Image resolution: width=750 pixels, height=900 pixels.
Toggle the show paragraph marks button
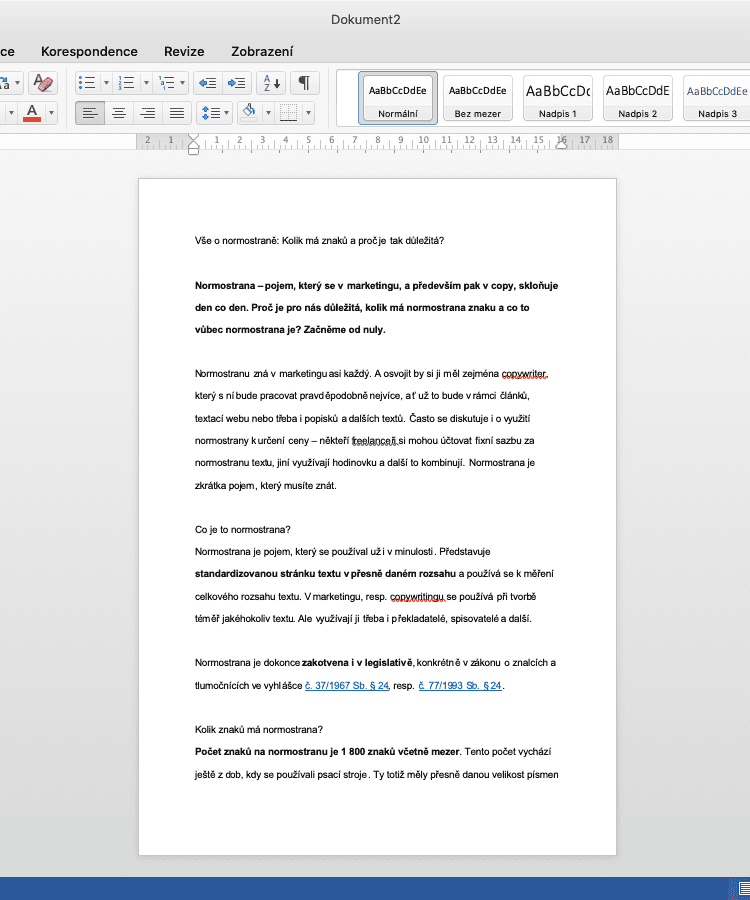point(304,82)
